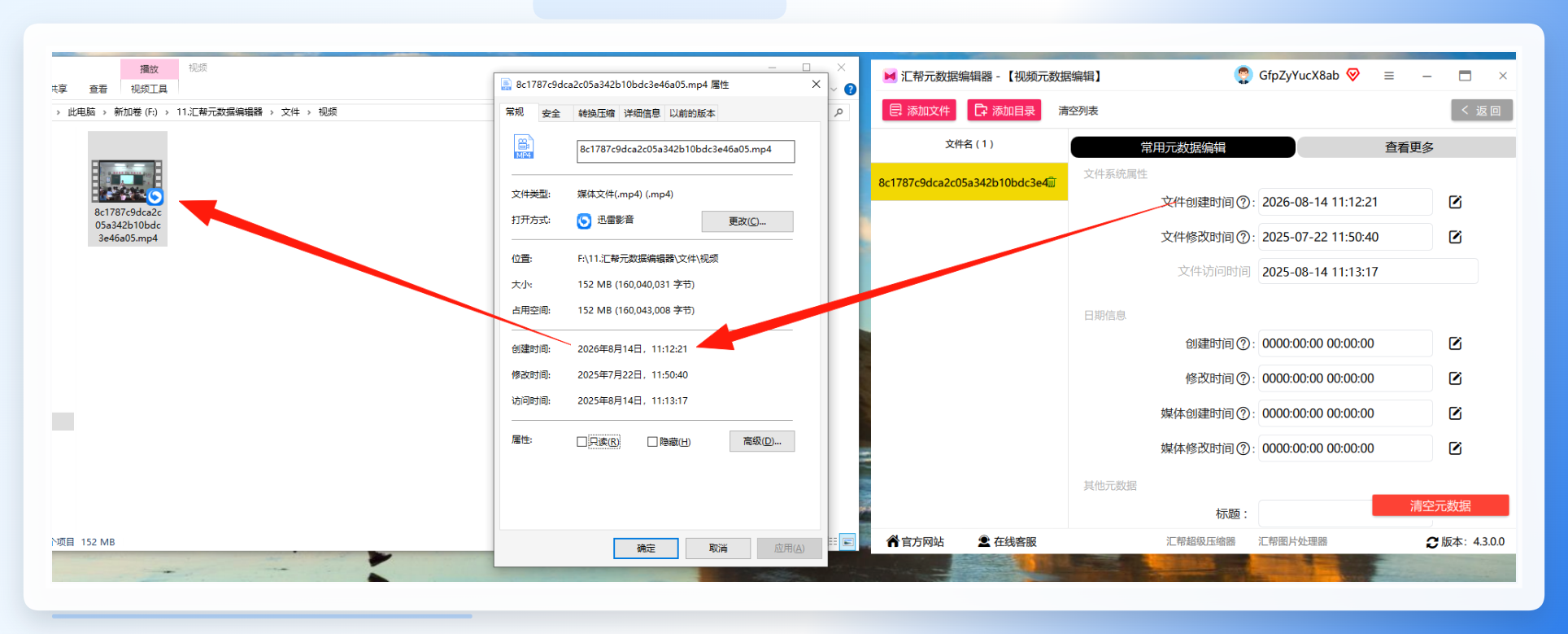The image size is (1568, 634).
Task: Edit 文件修改时间 using its pencil icon
Action: click(x=1456, y=237)
